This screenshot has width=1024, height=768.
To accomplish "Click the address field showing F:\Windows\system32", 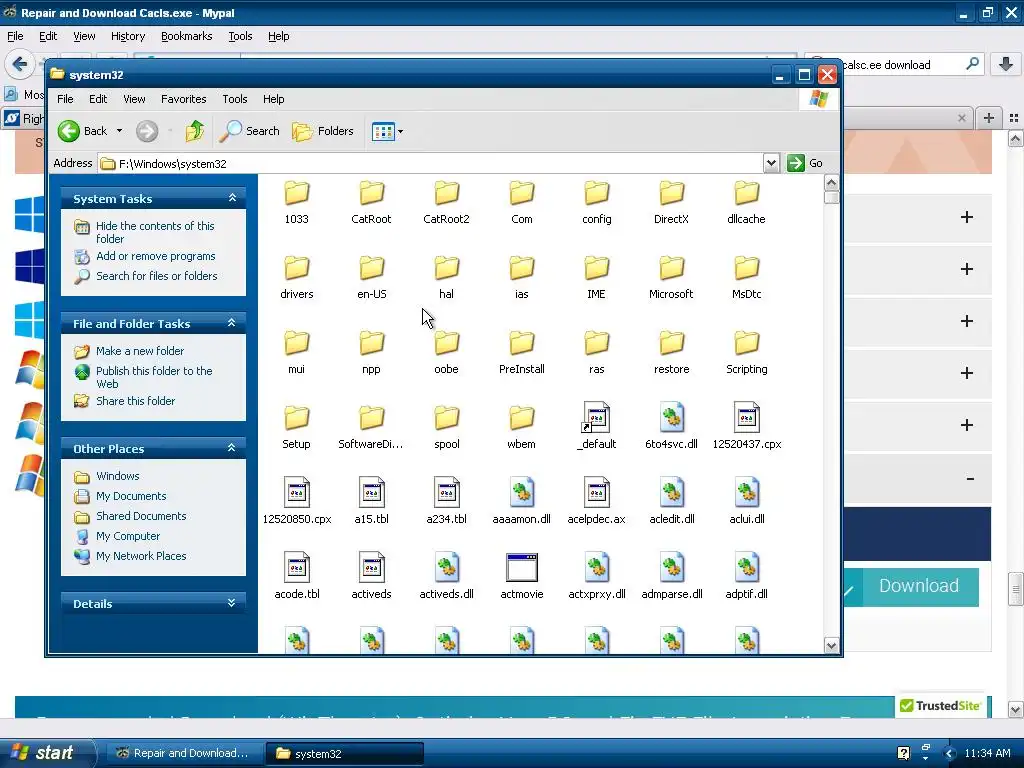I will (430, 163).
